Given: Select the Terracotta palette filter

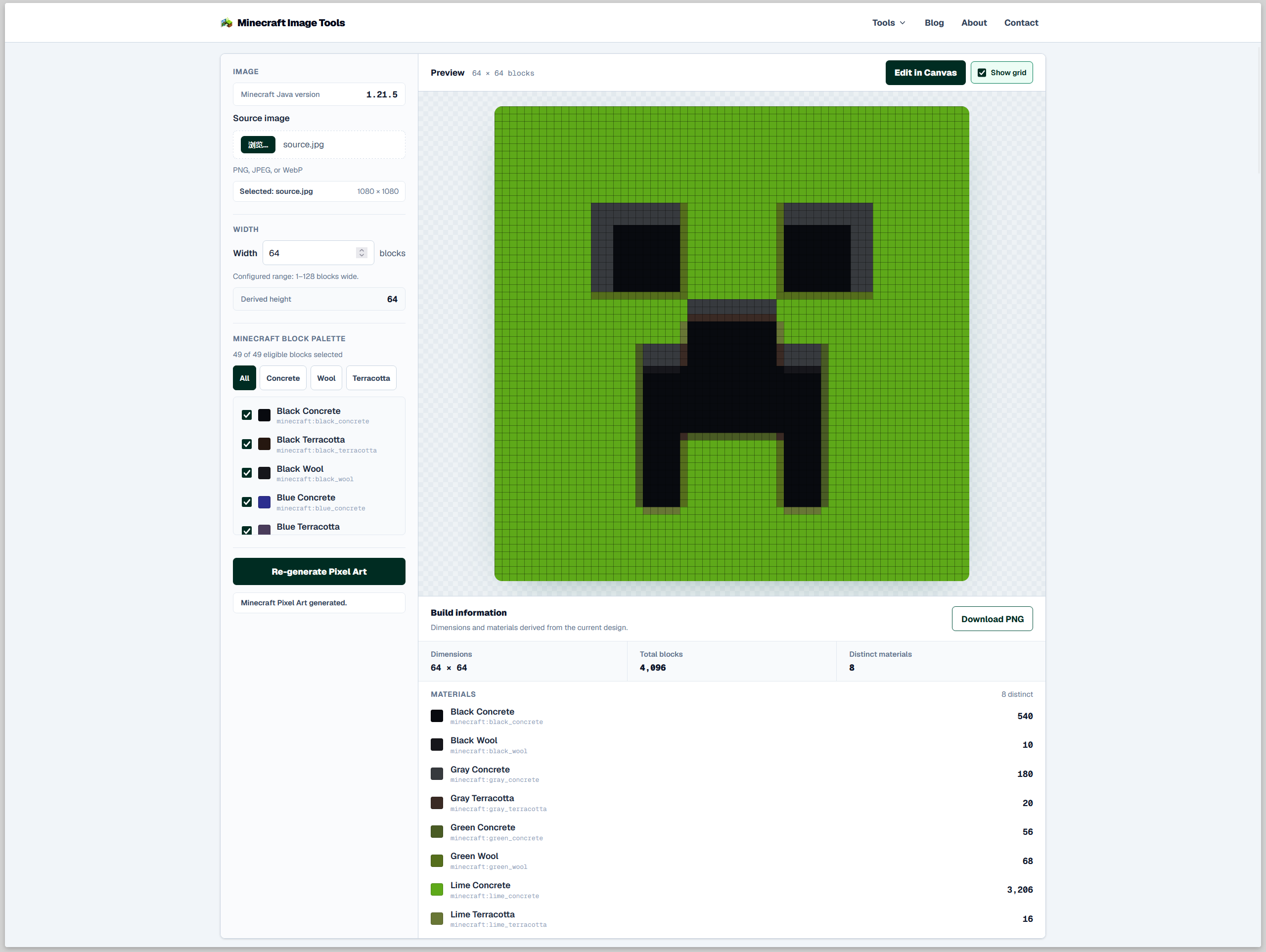Looking at the screenshot, I should click(371, 378).
